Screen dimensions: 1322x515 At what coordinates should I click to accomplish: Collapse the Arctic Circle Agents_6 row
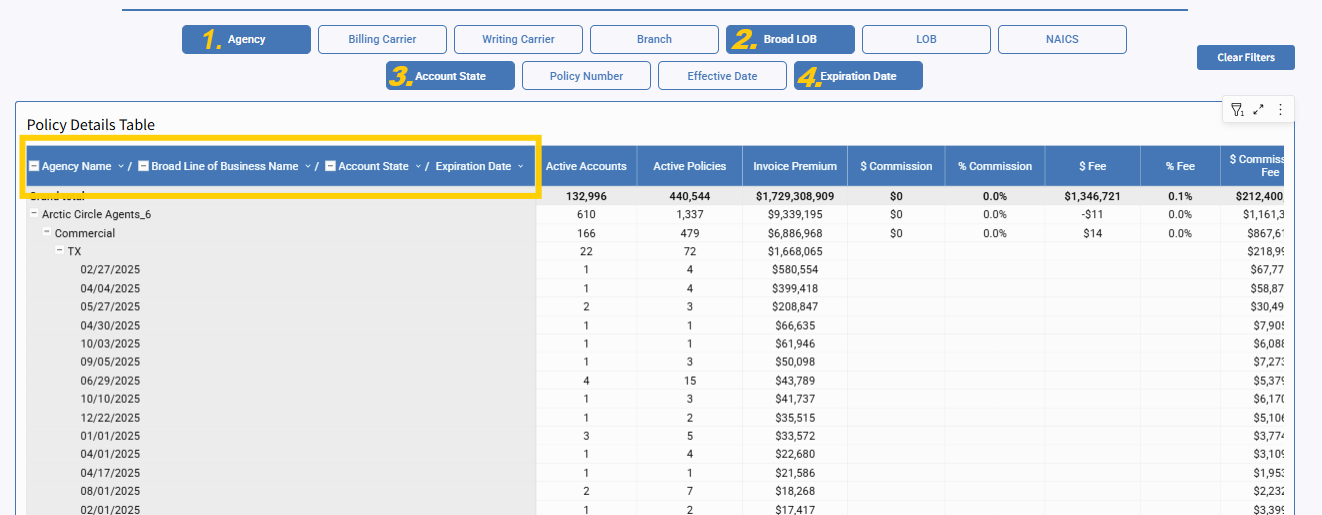(34, 214)
